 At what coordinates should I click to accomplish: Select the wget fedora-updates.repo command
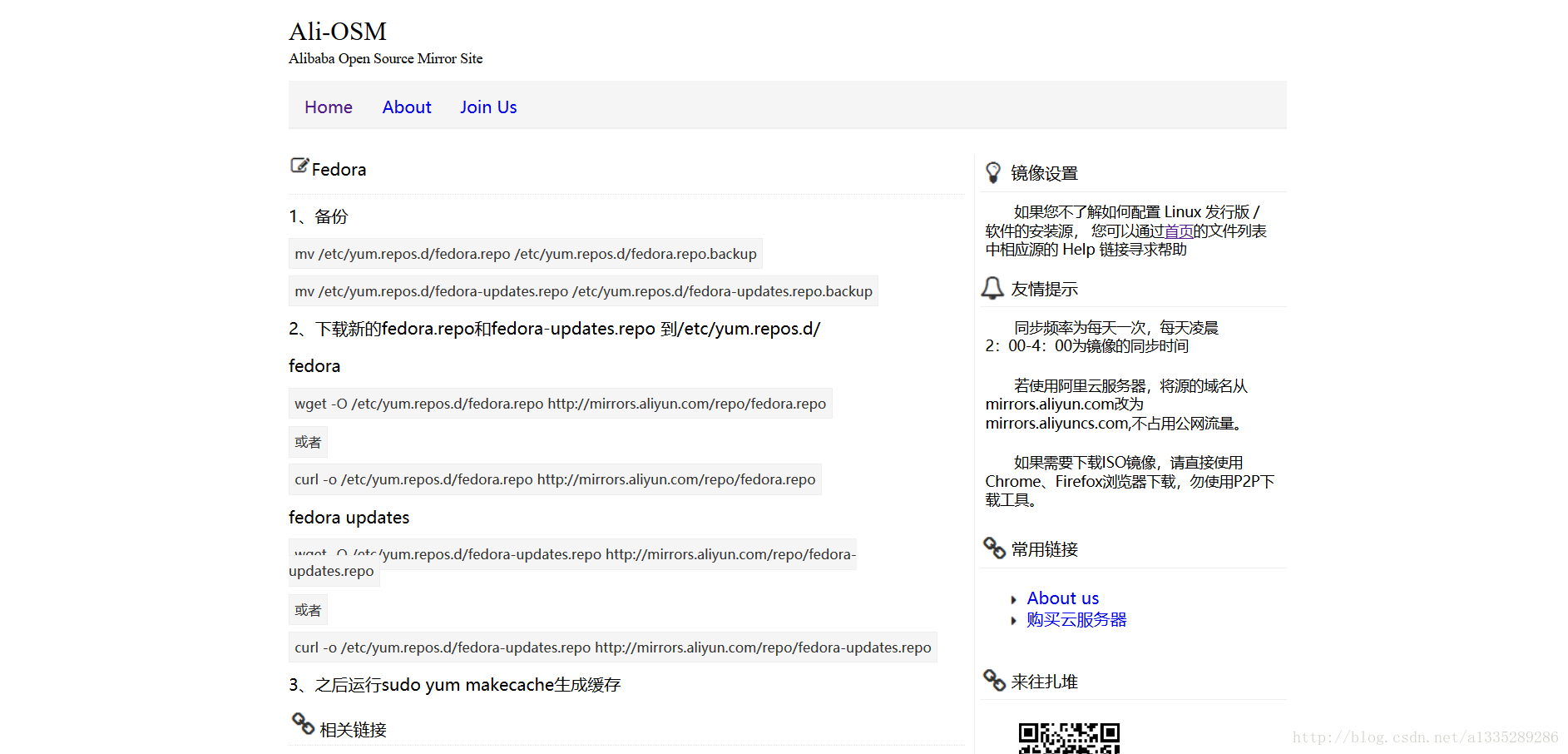pos(572,563)
